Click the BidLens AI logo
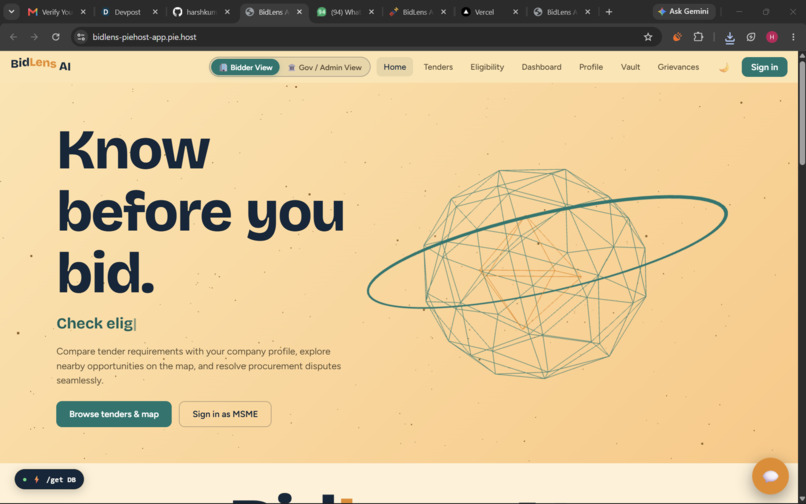This screenshot has height=504, width=806. point(41,64)
